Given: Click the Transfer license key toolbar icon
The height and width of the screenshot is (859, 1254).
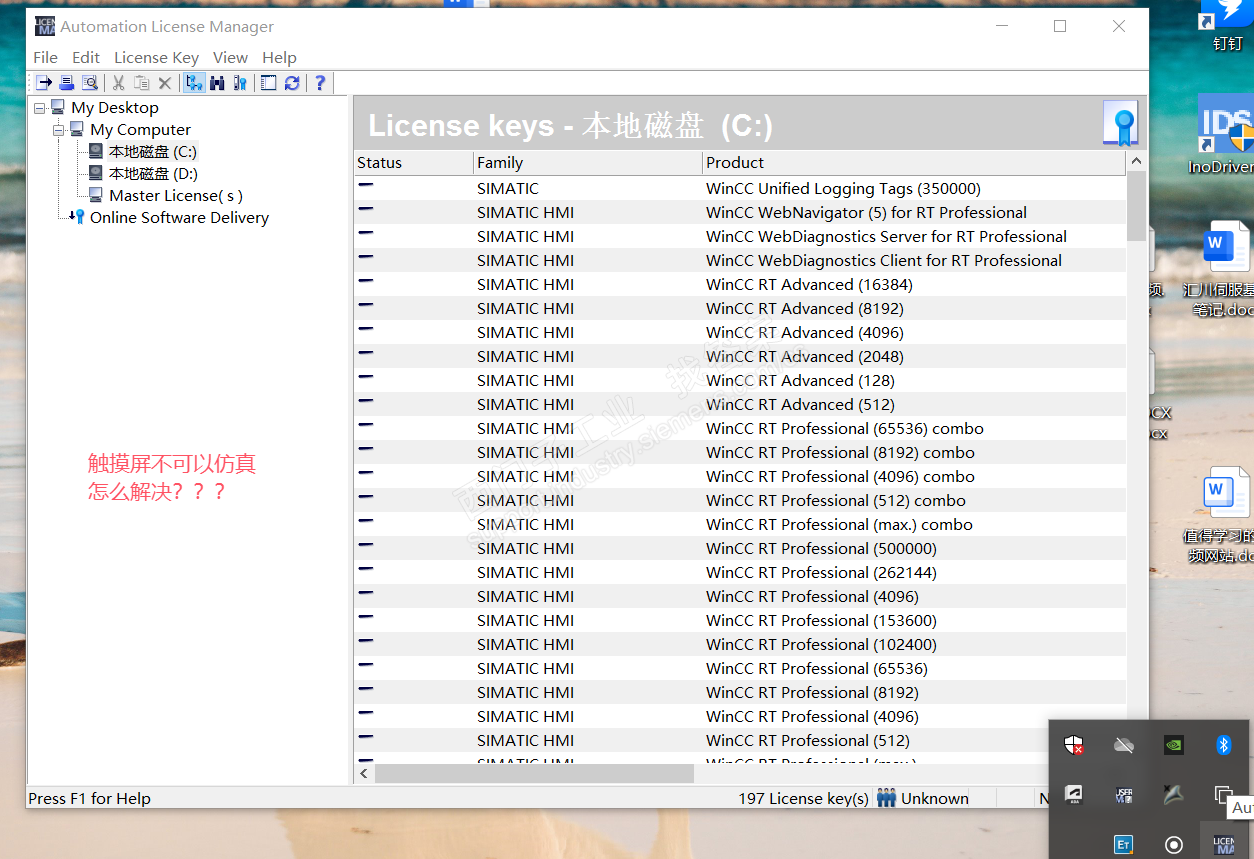Looking at the screenshot, I should (44, 83).
